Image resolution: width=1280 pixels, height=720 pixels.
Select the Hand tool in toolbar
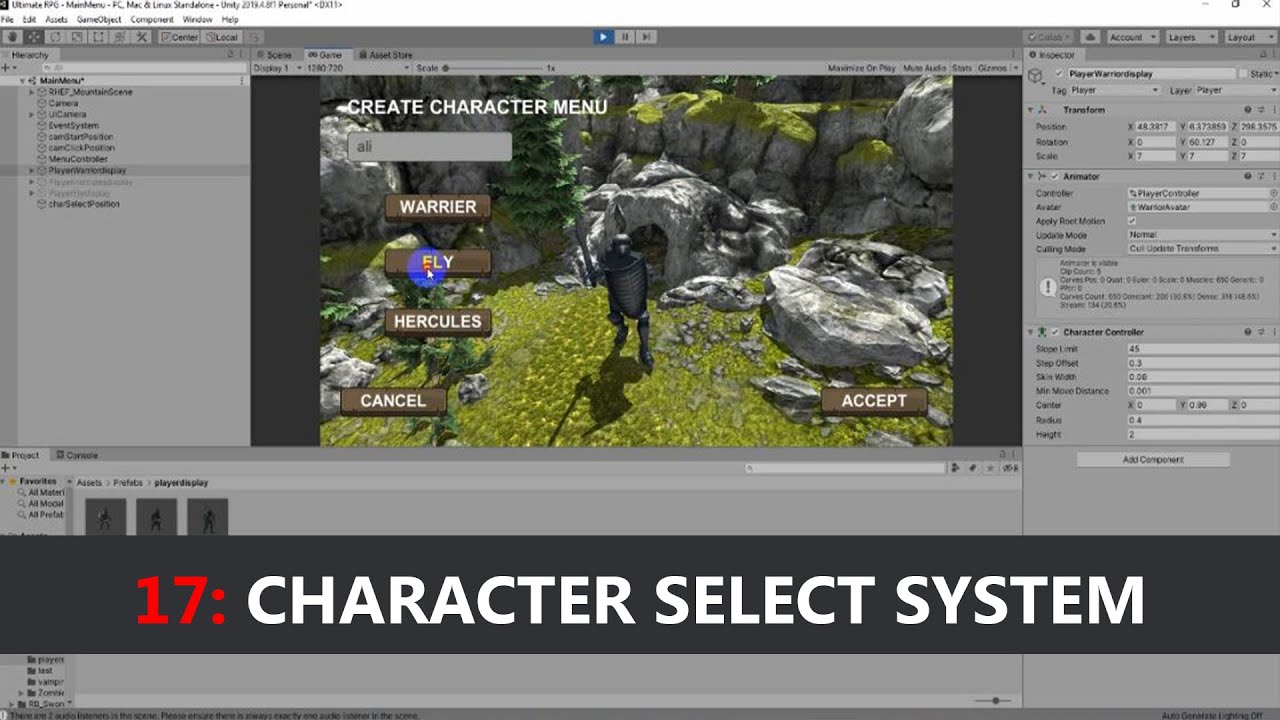(x=13, y=37)
